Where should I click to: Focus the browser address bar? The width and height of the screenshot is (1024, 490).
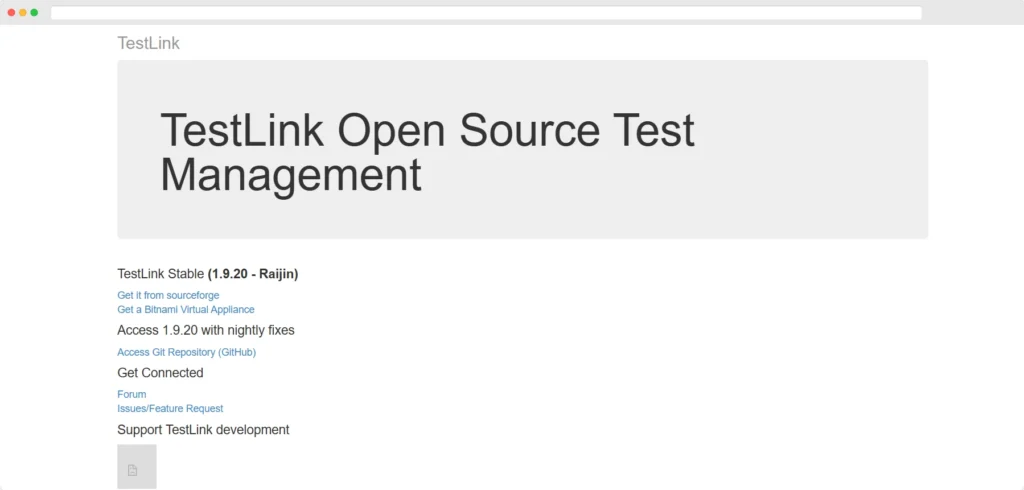[x=486, y=13]
